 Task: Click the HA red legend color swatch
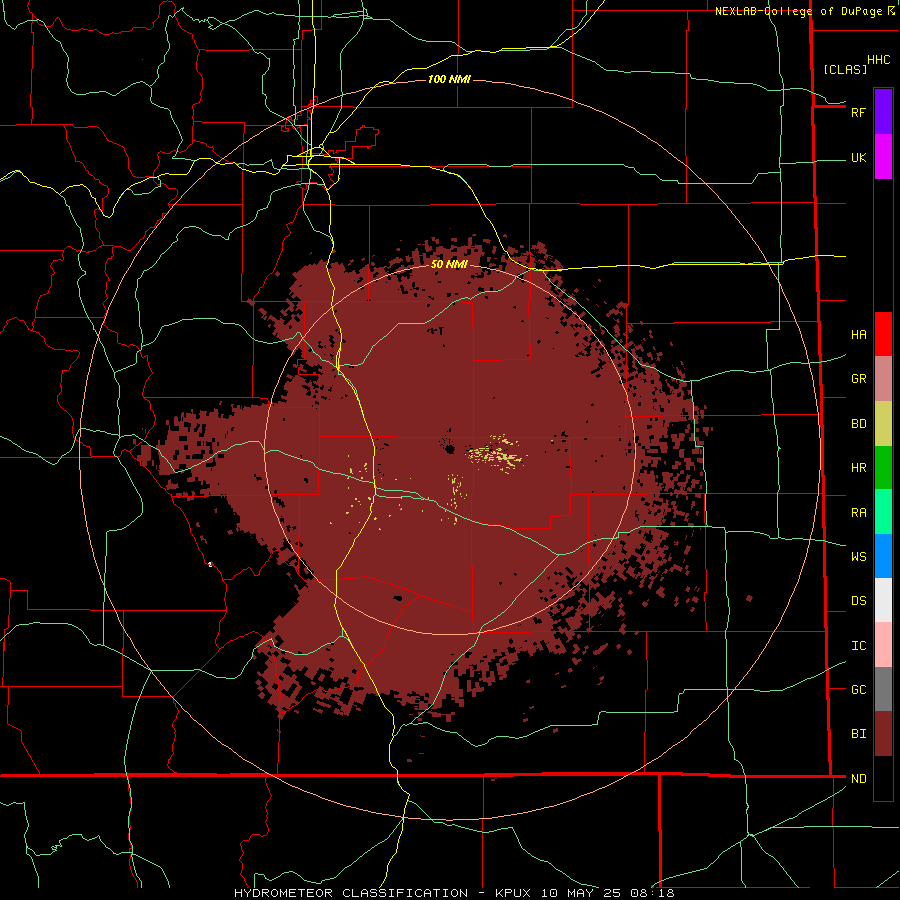[x=883, y=334]
